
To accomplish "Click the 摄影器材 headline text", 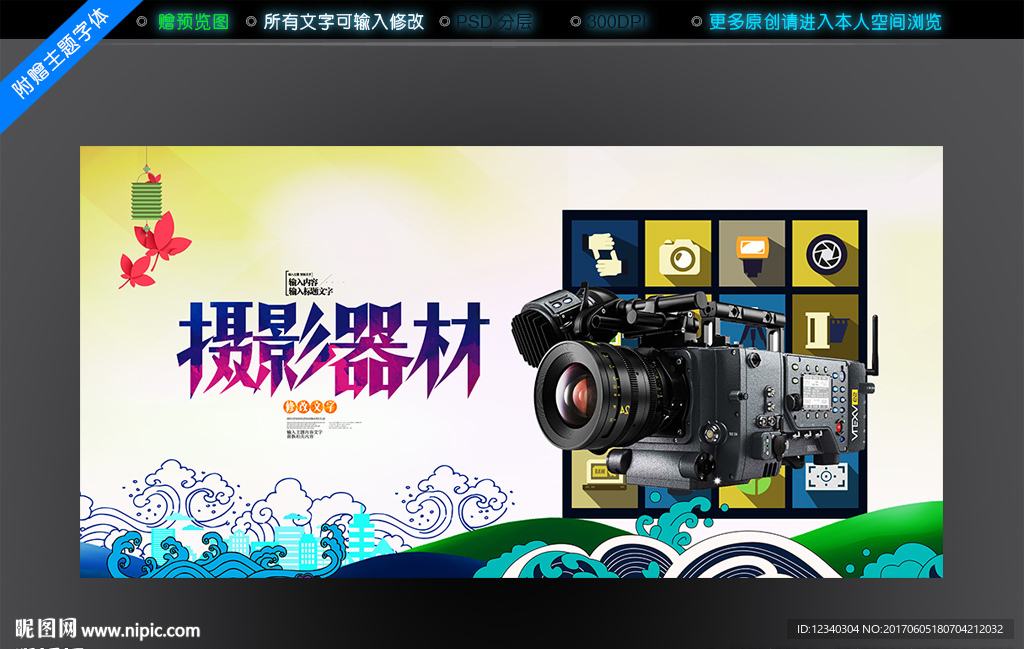I will [x=332, y=349].
